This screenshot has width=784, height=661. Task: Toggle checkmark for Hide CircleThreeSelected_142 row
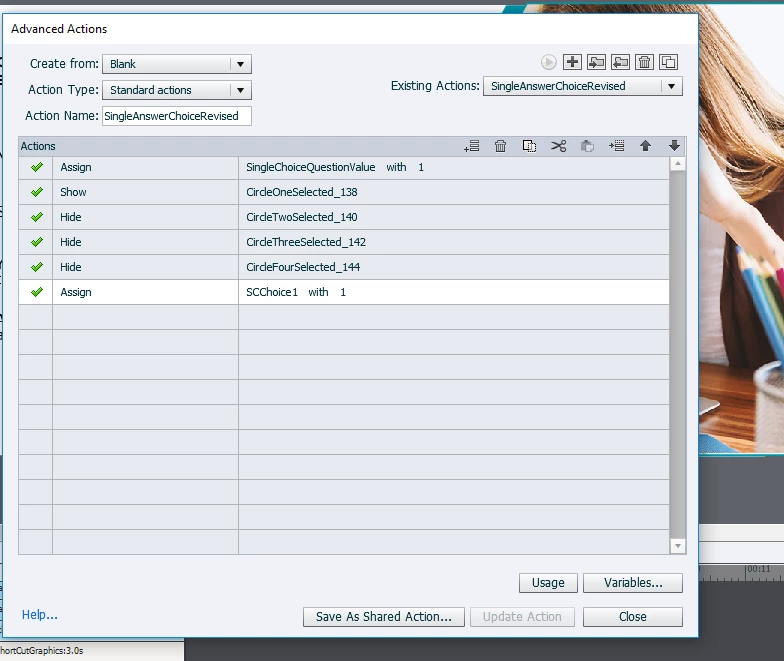tap(36, 242)
